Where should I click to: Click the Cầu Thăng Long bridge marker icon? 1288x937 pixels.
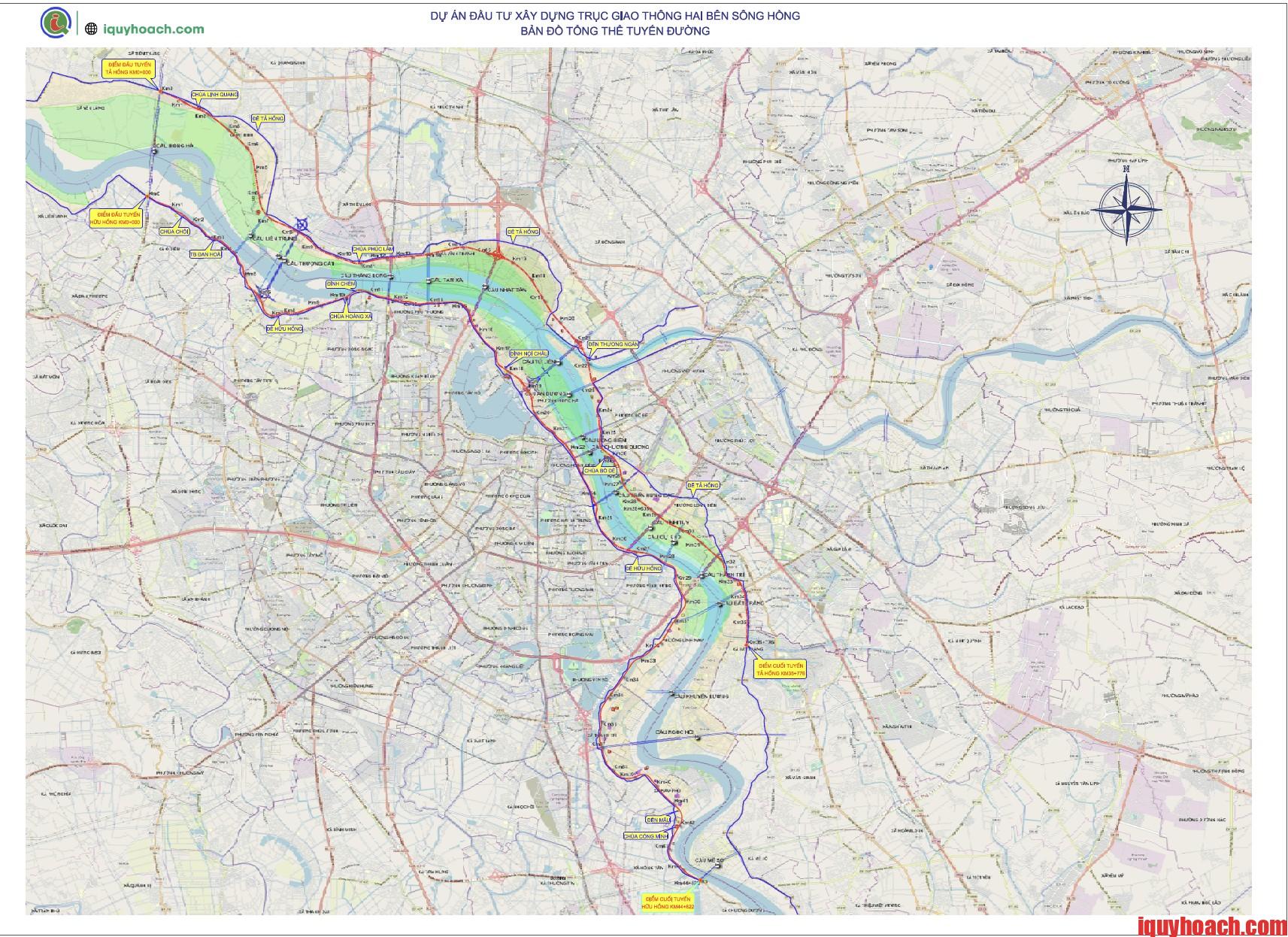[391, 276]
